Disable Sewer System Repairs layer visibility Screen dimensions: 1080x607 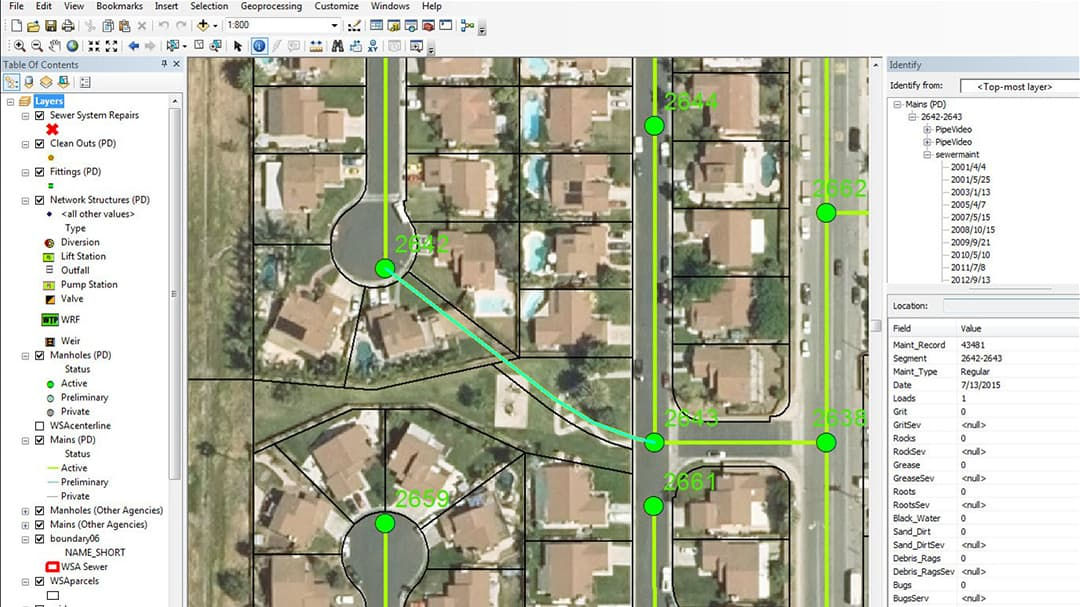click(x=39, y=114)
